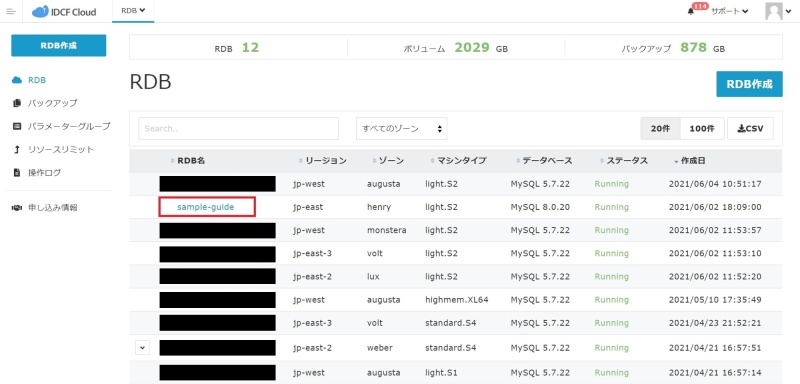Image resolution: width=800 pixels, height=384 pixels.
Task: Open 操作ログ in the sidebar
Action: [x=44, y=173]
